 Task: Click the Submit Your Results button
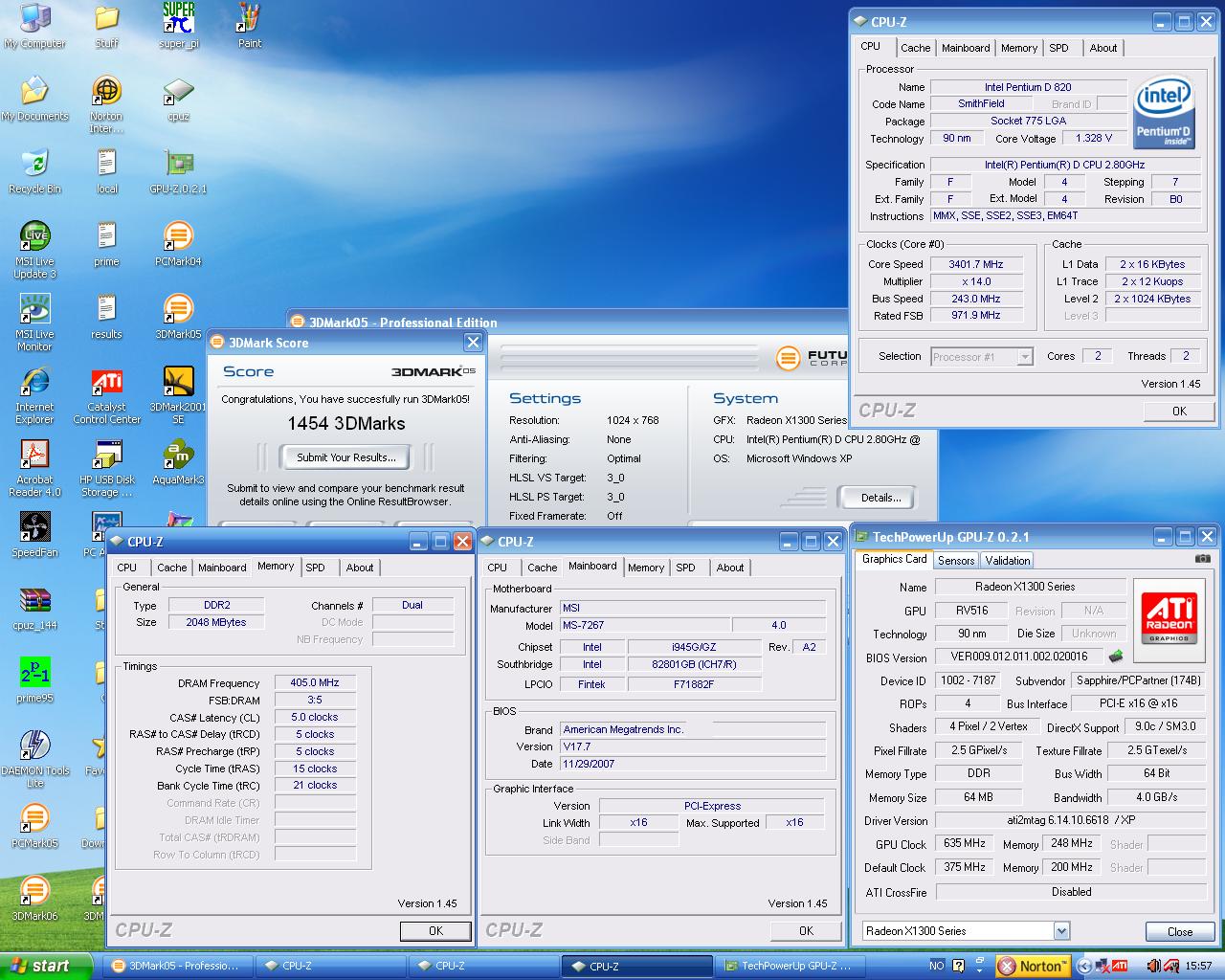[345, 457]
